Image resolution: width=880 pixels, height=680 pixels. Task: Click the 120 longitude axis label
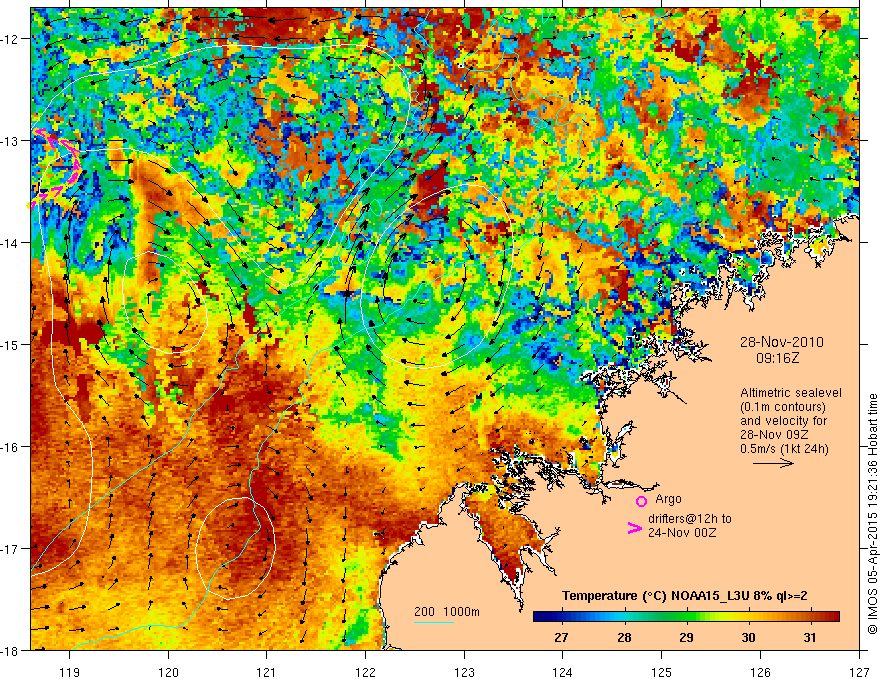[168, 672]
